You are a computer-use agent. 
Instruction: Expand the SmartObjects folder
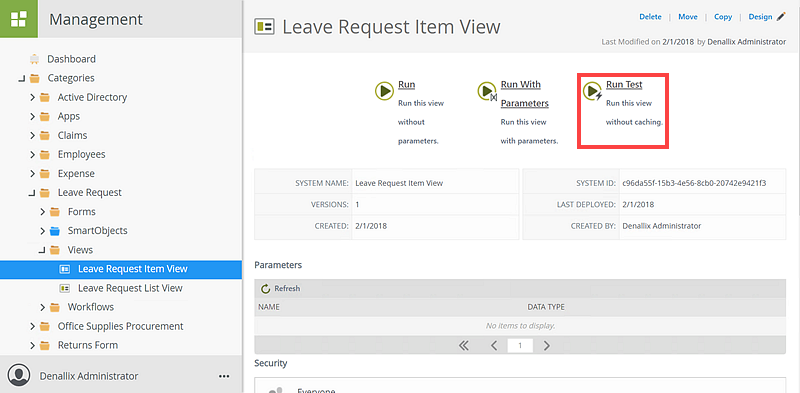pyautogui.click(x=42, y=231)
